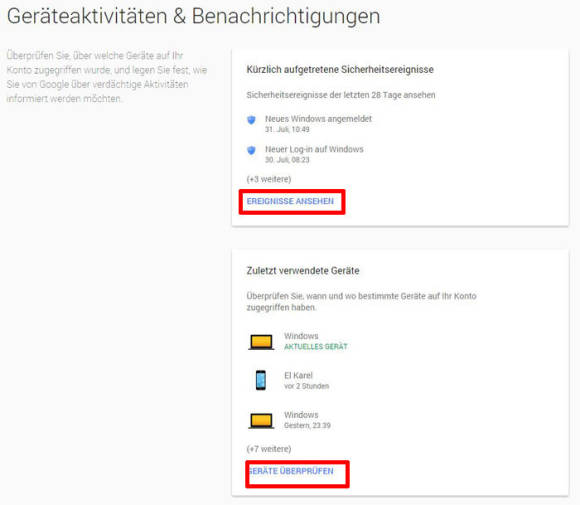Screen dimensions: 580x505
Task: Click the Geräteaktivitäten & Benachrichtigungen page title
Action: (x=193, y=17)
